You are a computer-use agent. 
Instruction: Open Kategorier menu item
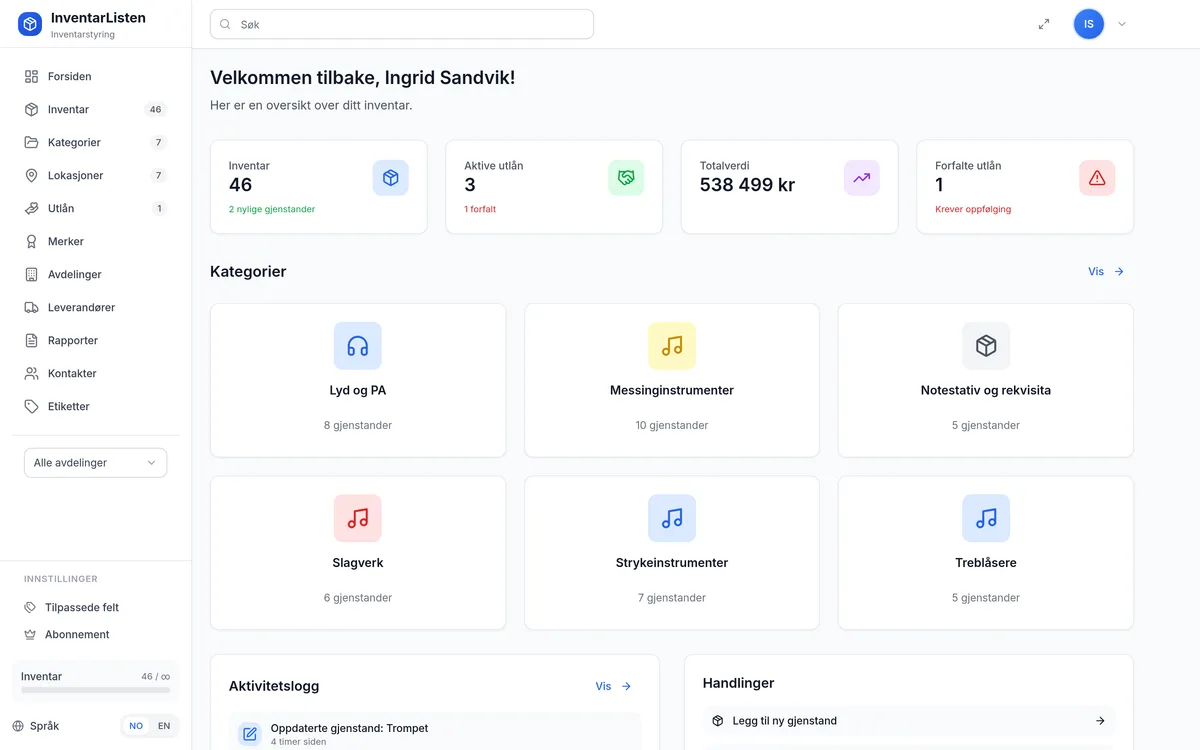95,142
